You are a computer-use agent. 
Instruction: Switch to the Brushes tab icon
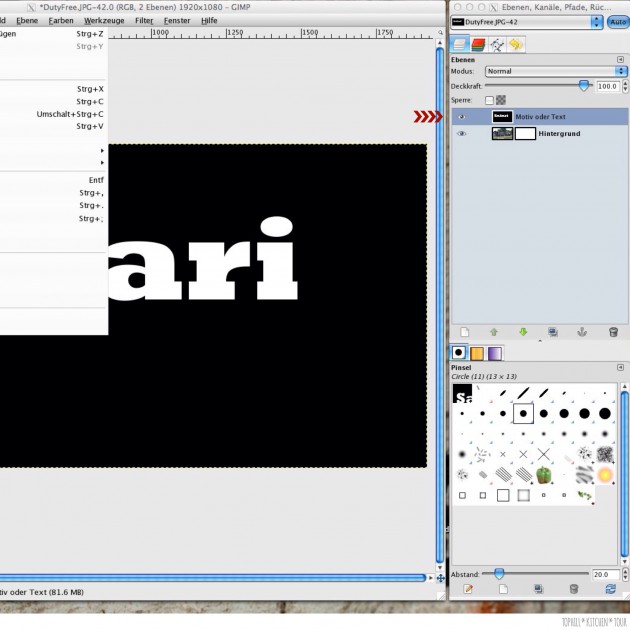[x=459, y=353]
